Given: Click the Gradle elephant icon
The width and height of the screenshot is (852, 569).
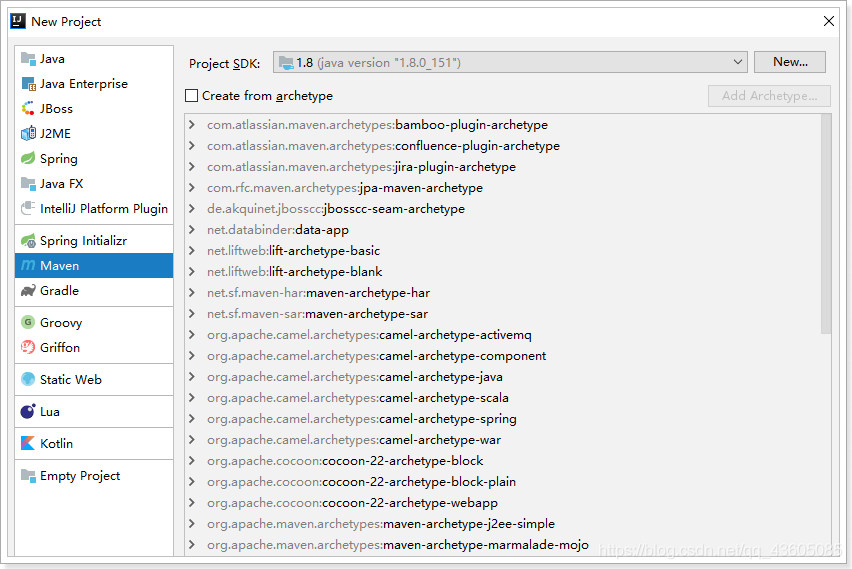Looking at the screenshot, I should (28, 290).
